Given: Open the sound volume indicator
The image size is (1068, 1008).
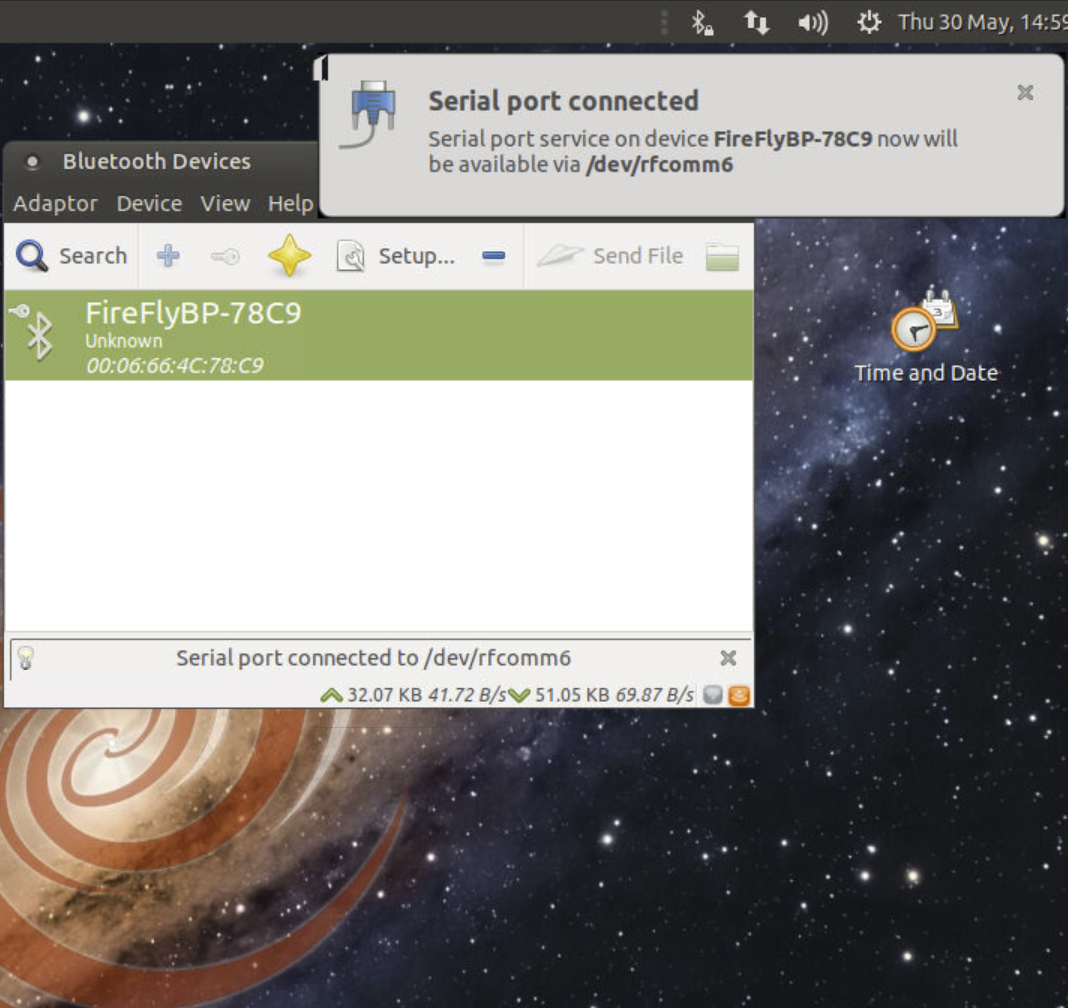Looking at the screenshot, I should (x=813, y=22).
